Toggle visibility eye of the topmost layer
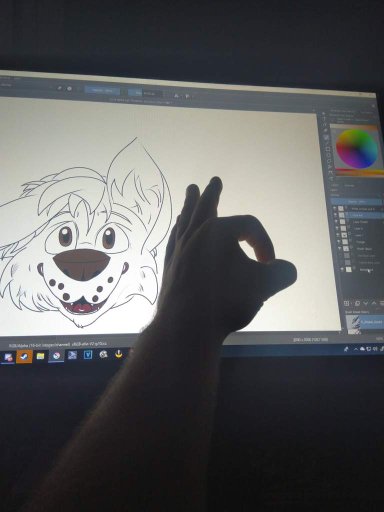Screen dimensions: 384x512 [x=335, y=208]
